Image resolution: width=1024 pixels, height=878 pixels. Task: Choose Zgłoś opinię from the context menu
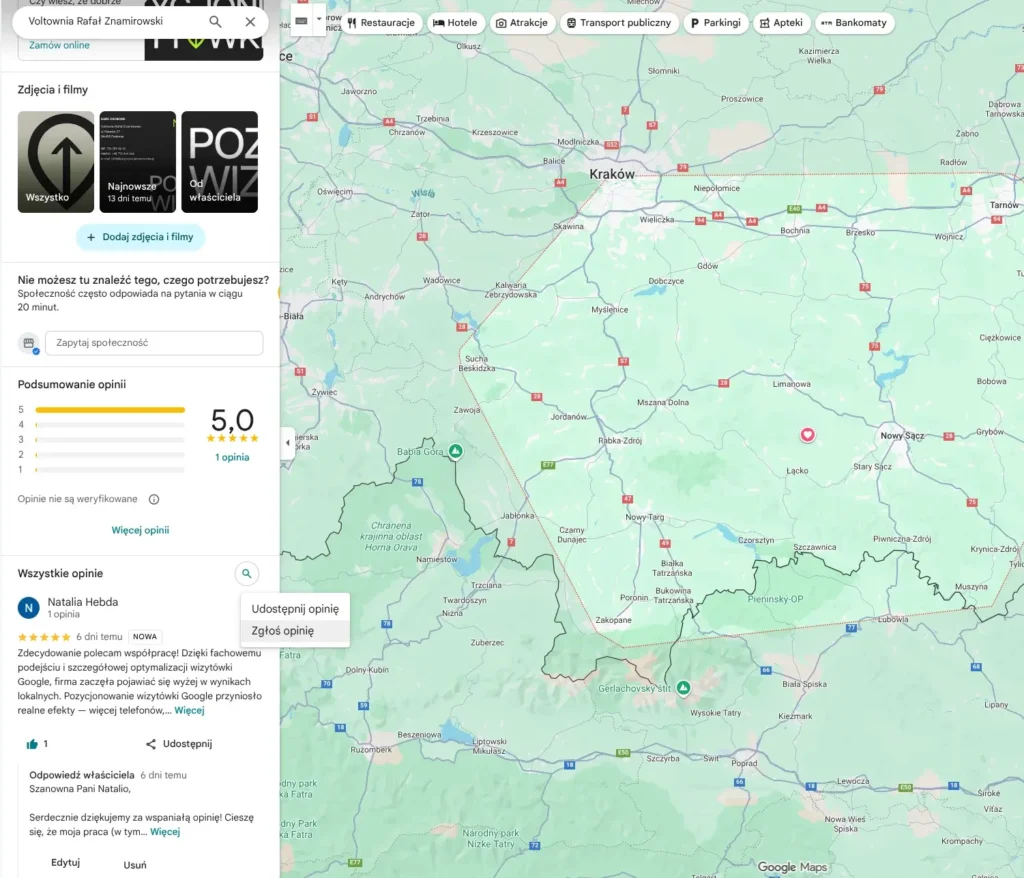click(283, 631)
